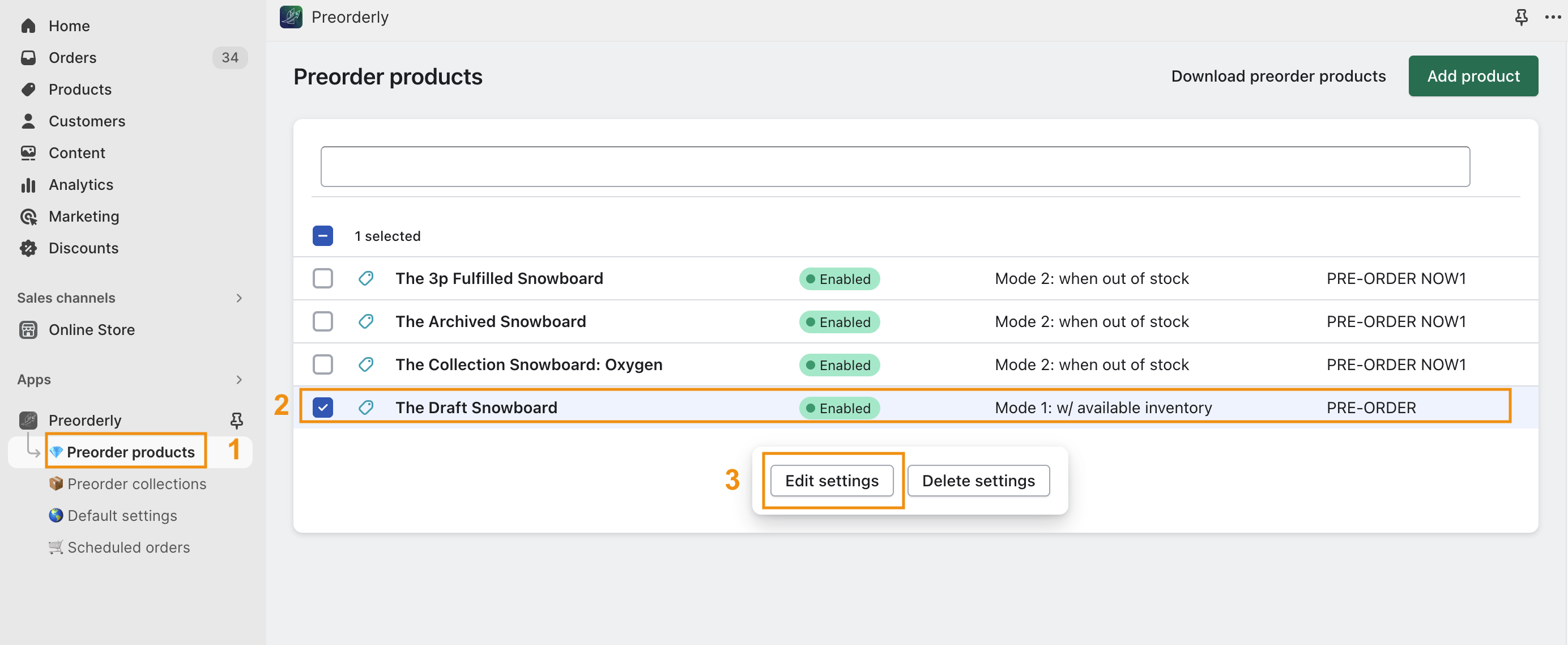Click the Online Store icon
The image size is (1568, 645).
[28, 329]
